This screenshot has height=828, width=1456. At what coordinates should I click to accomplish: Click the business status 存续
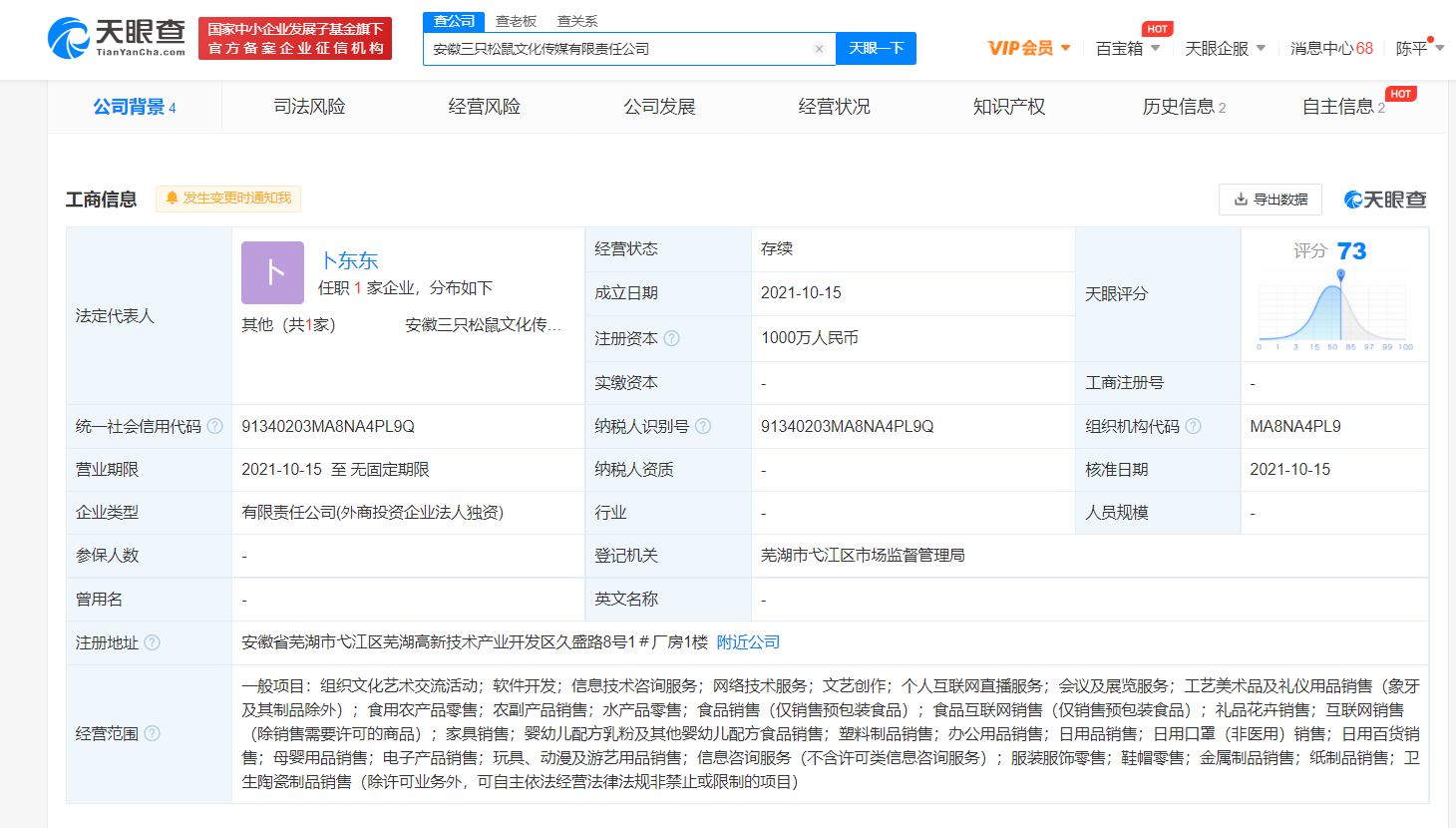(777, 248)
